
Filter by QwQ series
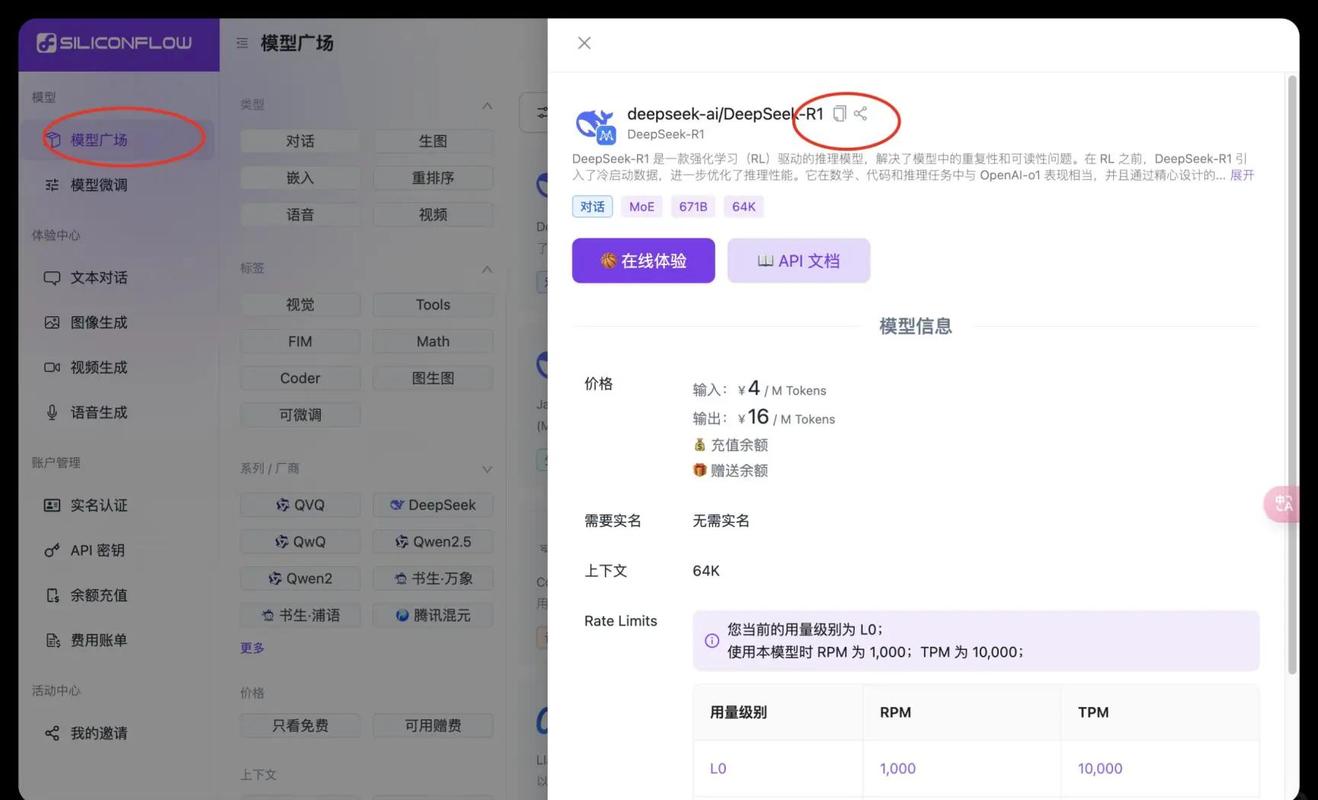click(x=300, y=542)
